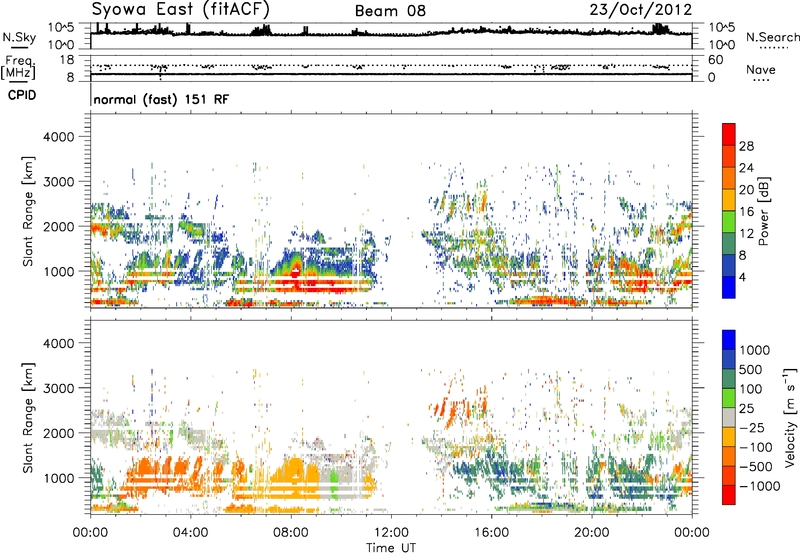The width and height of the screenshot is (800, 554).
Task: Click the -500 label on the velocity colorbar
Action: (756, 467)
